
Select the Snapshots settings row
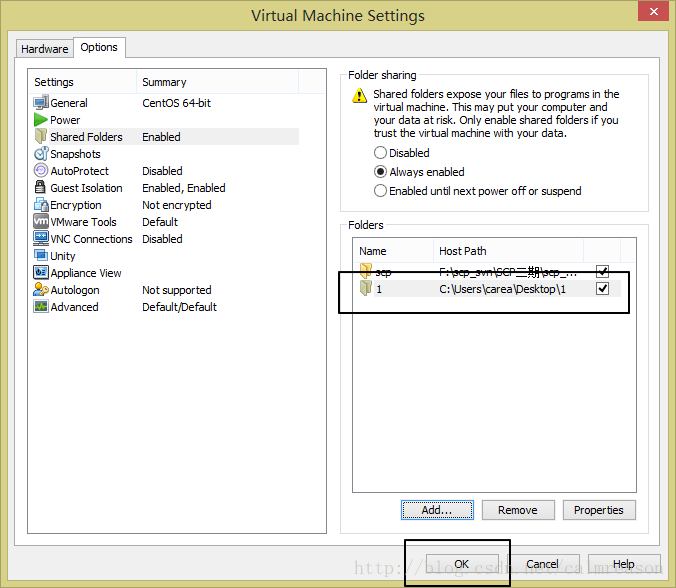pos(166,153)
